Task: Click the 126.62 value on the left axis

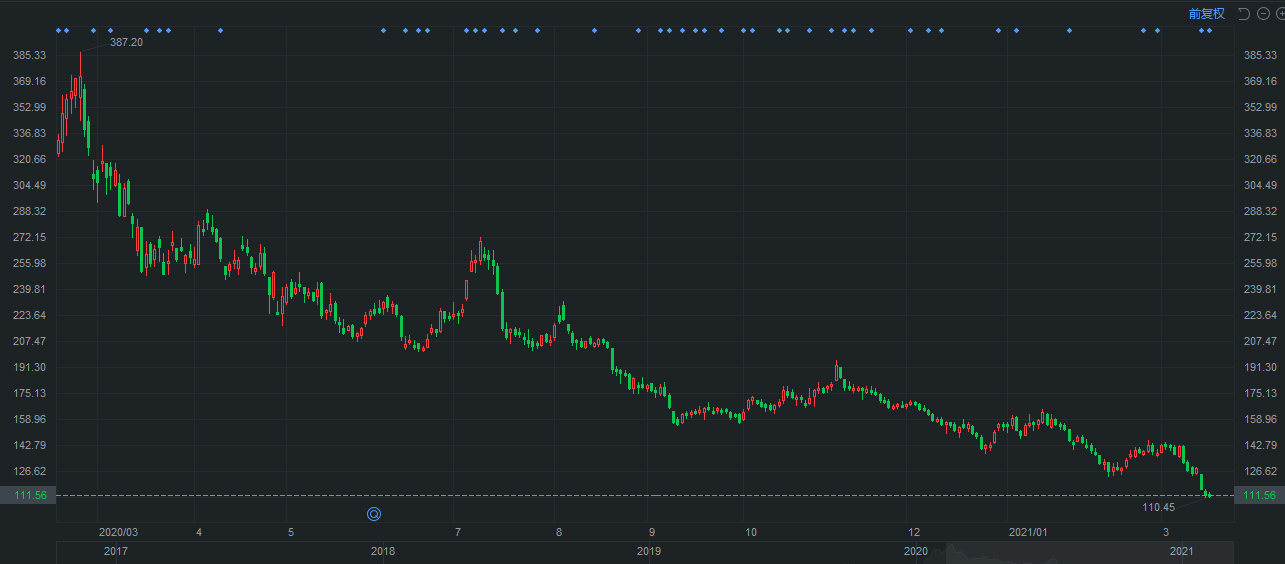Action: 30,471
